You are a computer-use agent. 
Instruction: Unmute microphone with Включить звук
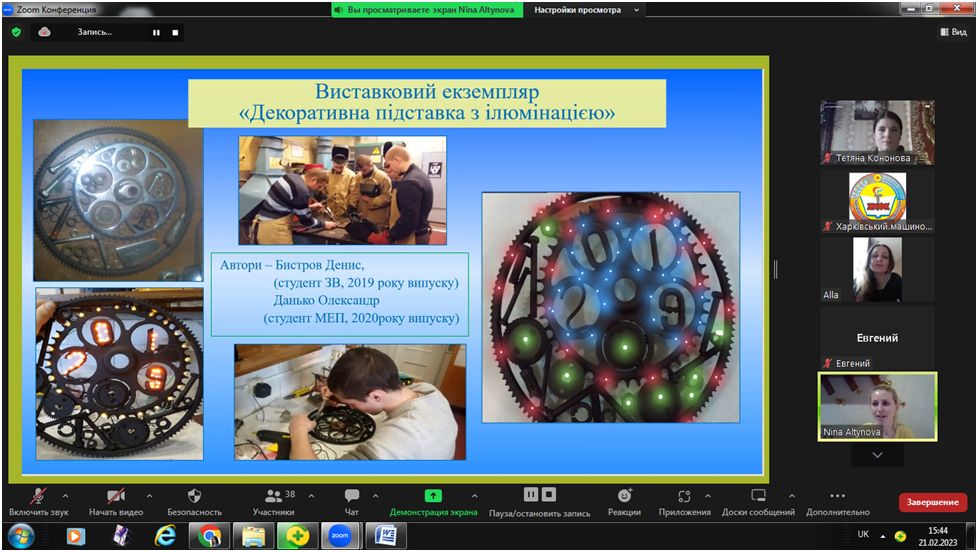pyautogui.click(x=38, y=502)
